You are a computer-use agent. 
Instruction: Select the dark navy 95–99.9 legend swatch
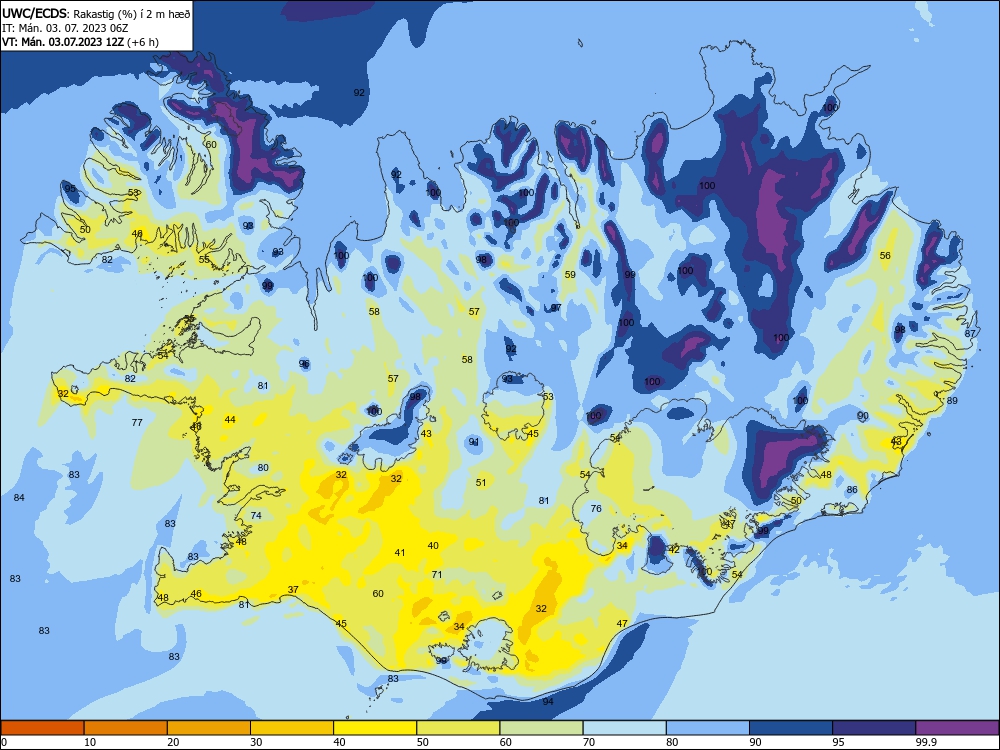pos(874,728)
